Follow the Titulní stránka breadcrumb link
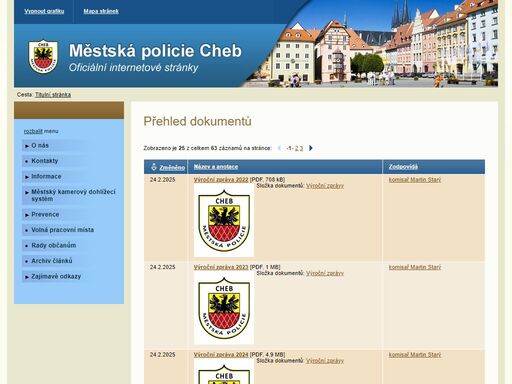This screenshot has width=512, height=384. pyautogui.click(x=53, y=95)
